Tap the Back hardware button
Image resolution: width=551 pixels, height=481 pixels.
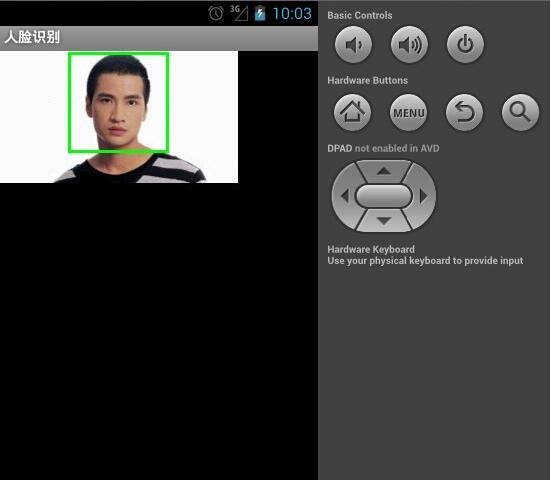464,112
